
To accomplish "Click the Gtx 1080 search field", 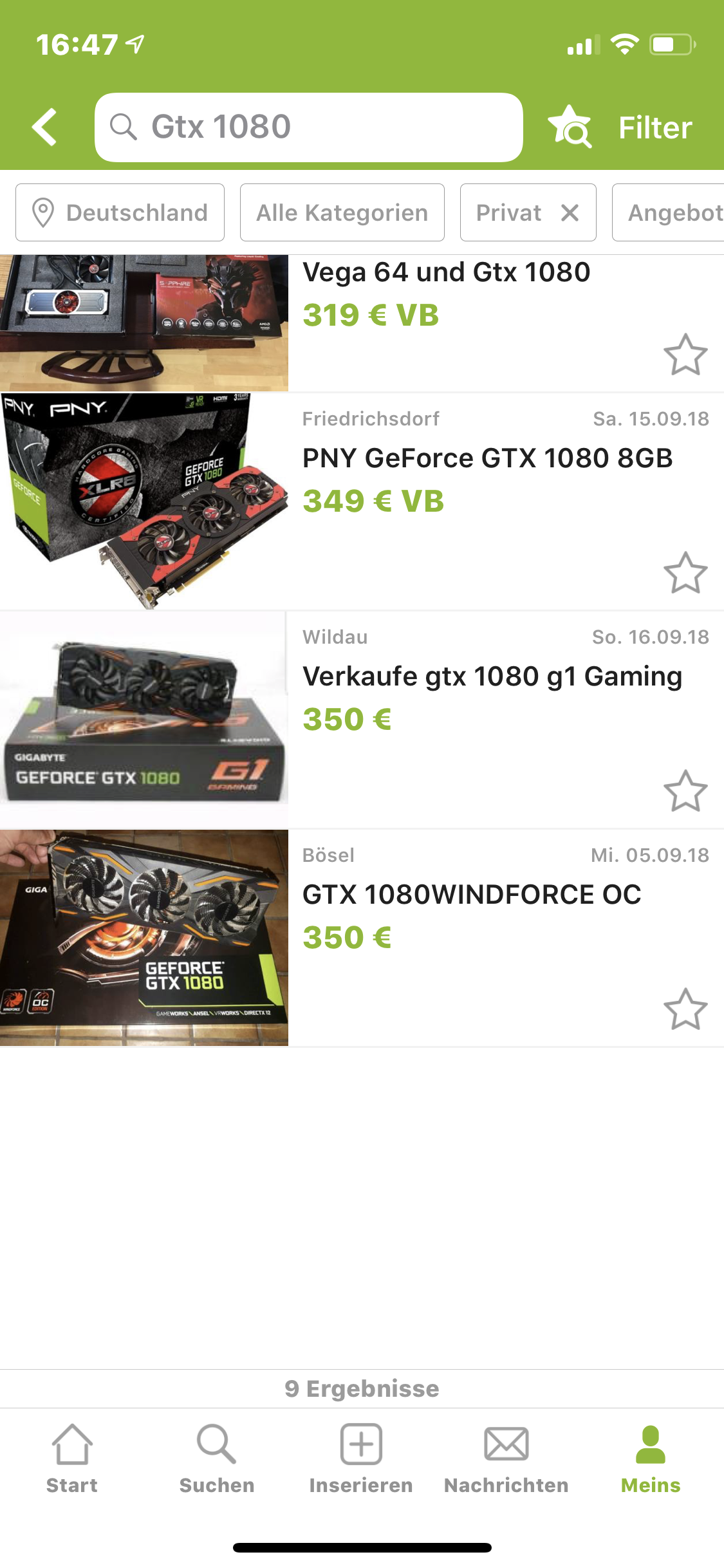I will coord(309,127).
